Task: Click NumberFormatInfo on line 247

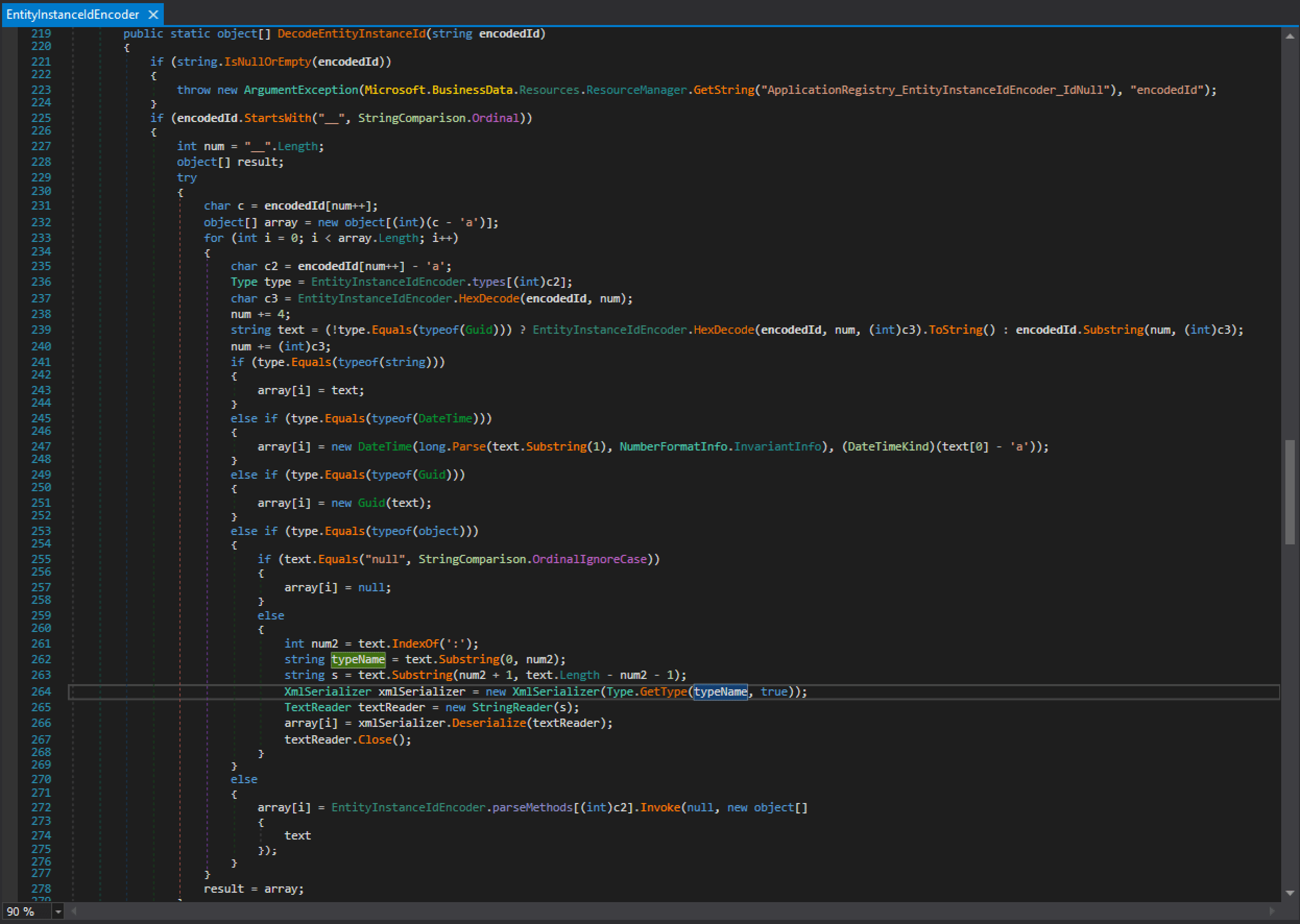Action: point(673,447)
